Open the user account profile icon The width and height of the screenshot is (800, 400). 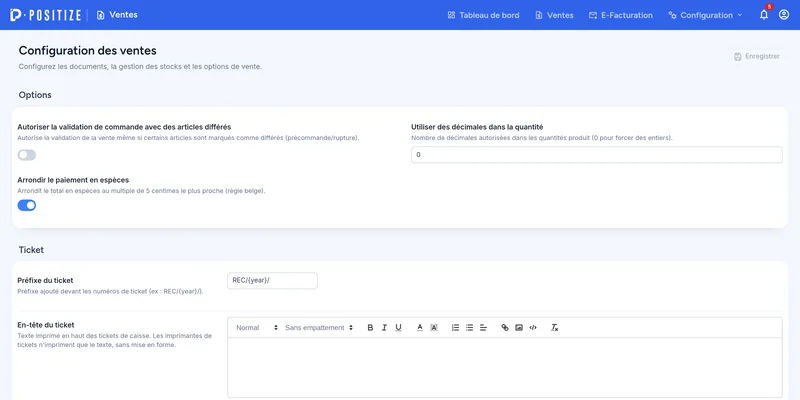(784, 15)
